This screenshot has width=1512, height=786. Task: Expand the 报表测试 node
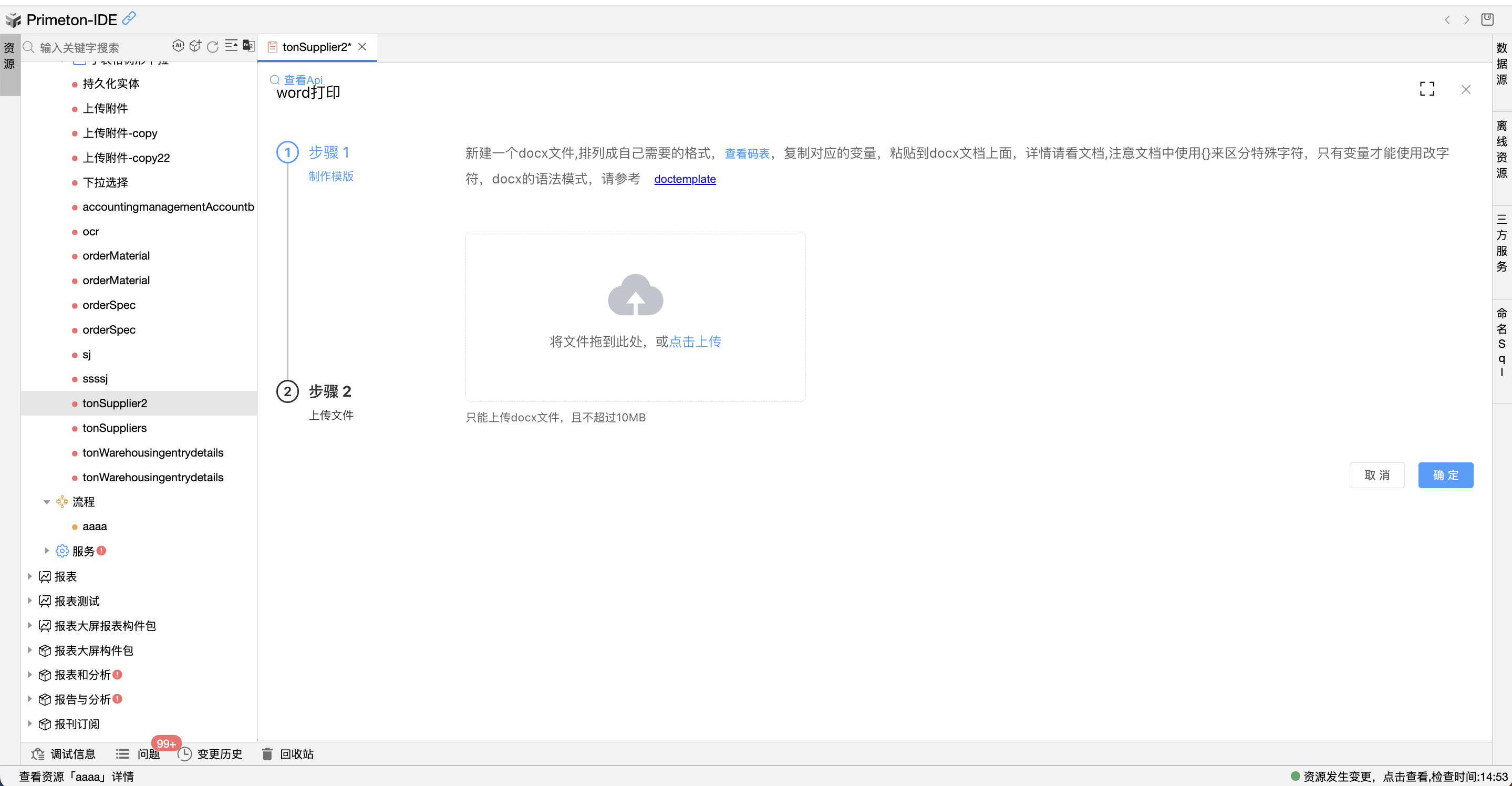tap(30, 601)
